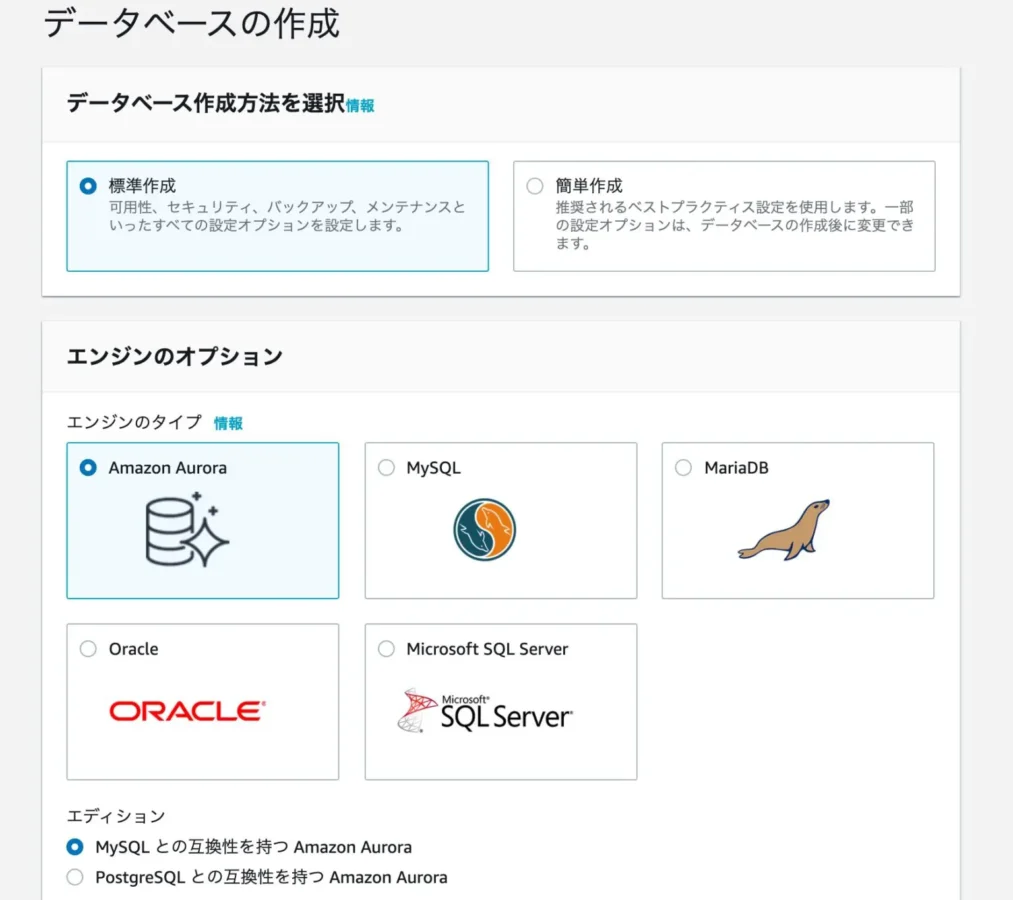Select PostgreSQL との互換性を持つ Amazon Aurora edition
Image resolution: width=1013 pixels, height=900 pixels.
click(x=75, y=877)
